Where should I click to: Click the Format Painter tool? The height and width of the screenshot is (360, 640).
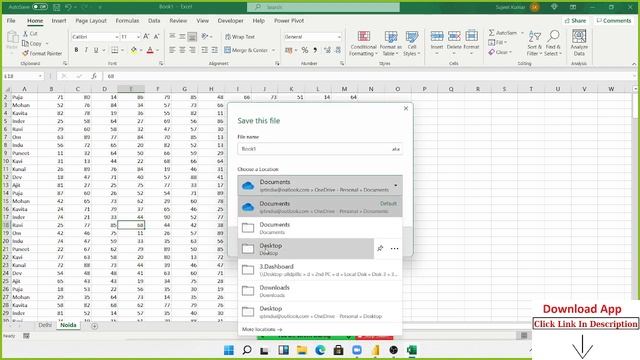pos(42,53)
